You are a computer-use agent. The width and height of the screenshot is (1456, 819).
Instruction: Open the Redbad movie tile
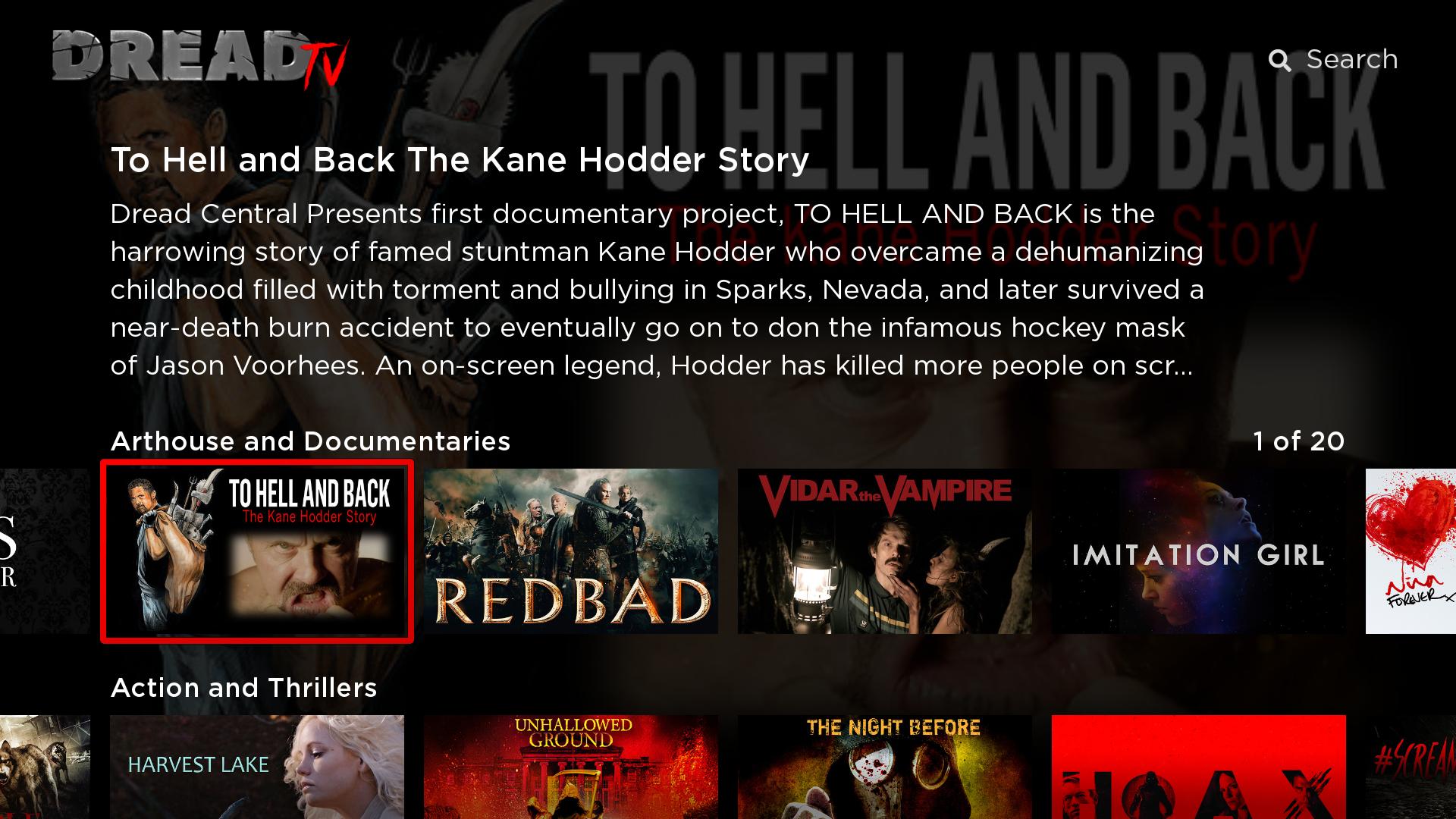[x=571, y=551]
